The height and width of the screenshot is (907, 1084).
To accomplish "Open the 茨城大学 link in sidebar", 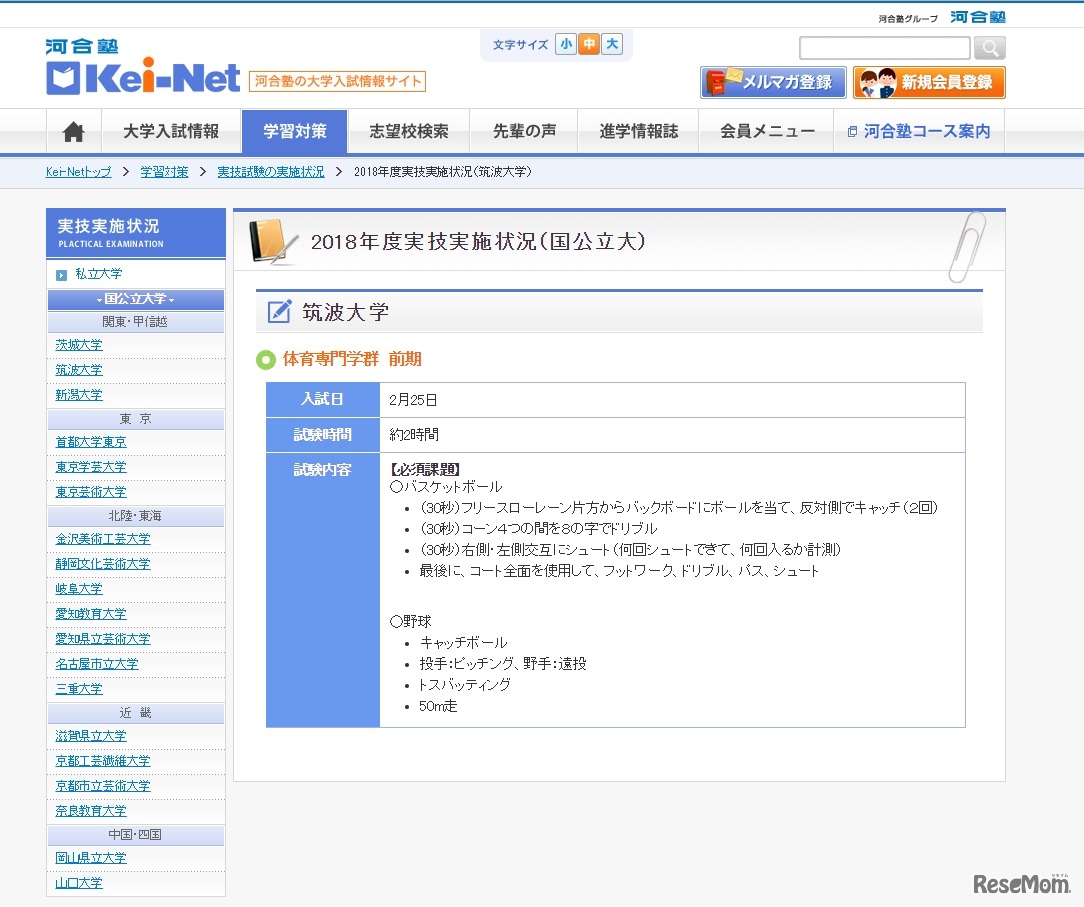I will click(x=79, y=345).
